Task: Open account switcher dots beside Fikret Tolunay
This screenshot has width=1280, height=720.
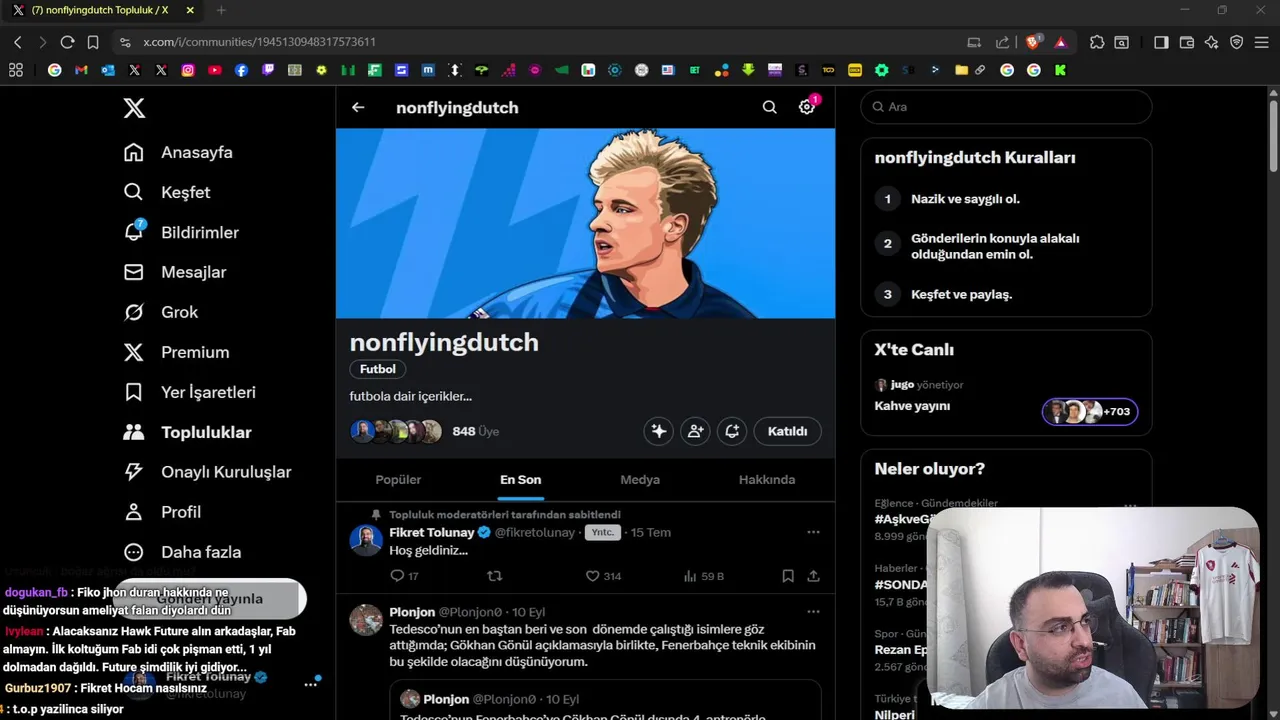Action: point(311,685)
